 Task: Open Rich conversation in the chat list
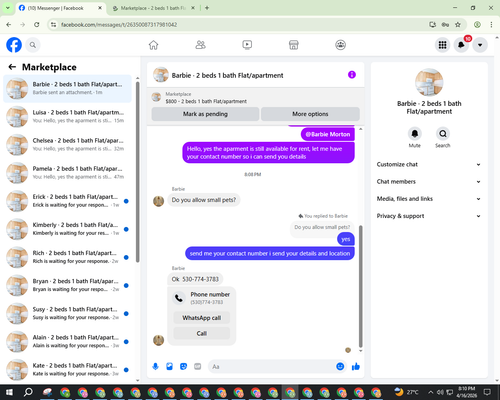[67, 257]
